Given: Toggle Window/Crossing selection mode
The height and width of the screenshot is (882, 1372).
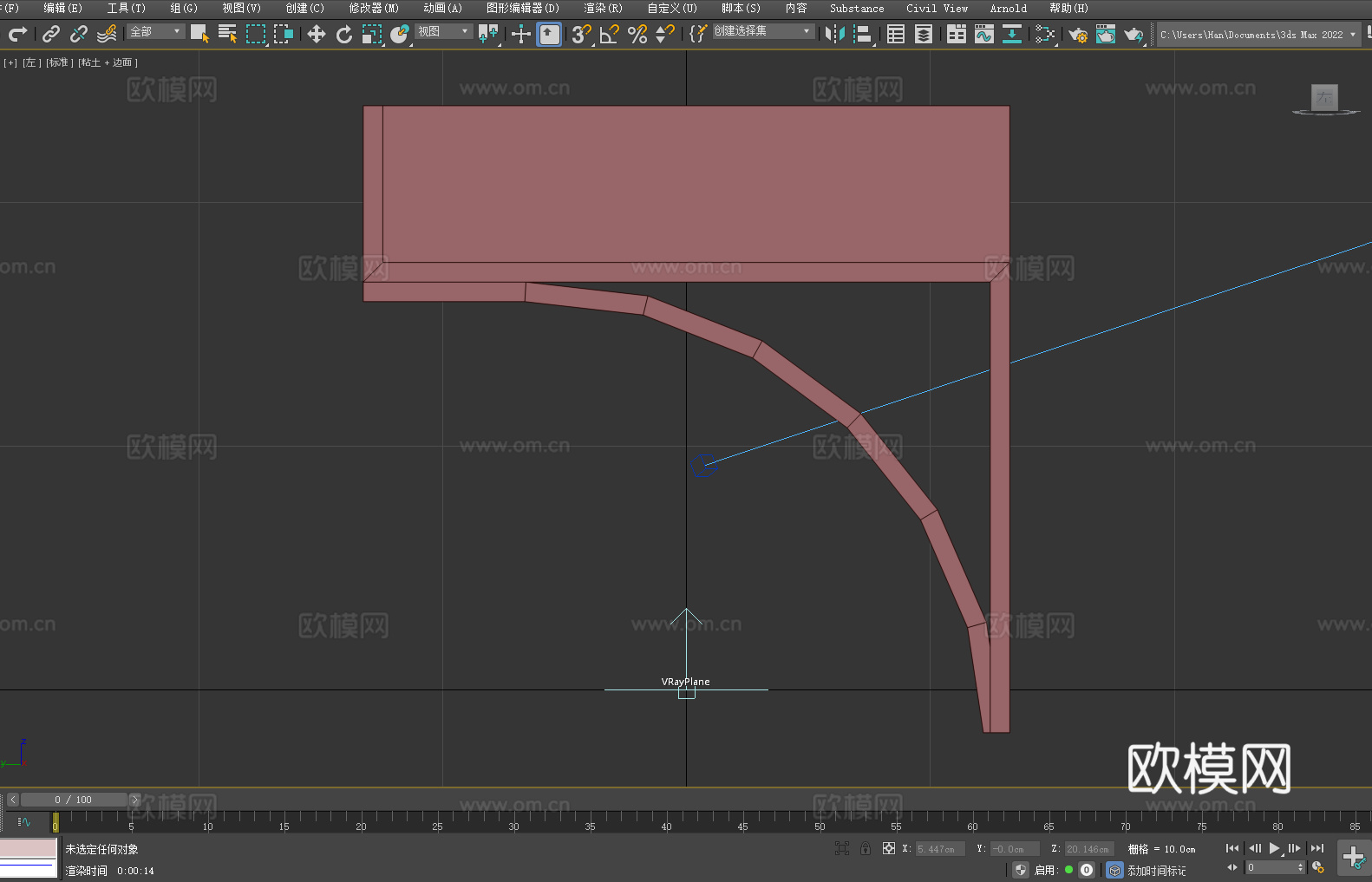Looking at the screenshot, I should (284, 34).
